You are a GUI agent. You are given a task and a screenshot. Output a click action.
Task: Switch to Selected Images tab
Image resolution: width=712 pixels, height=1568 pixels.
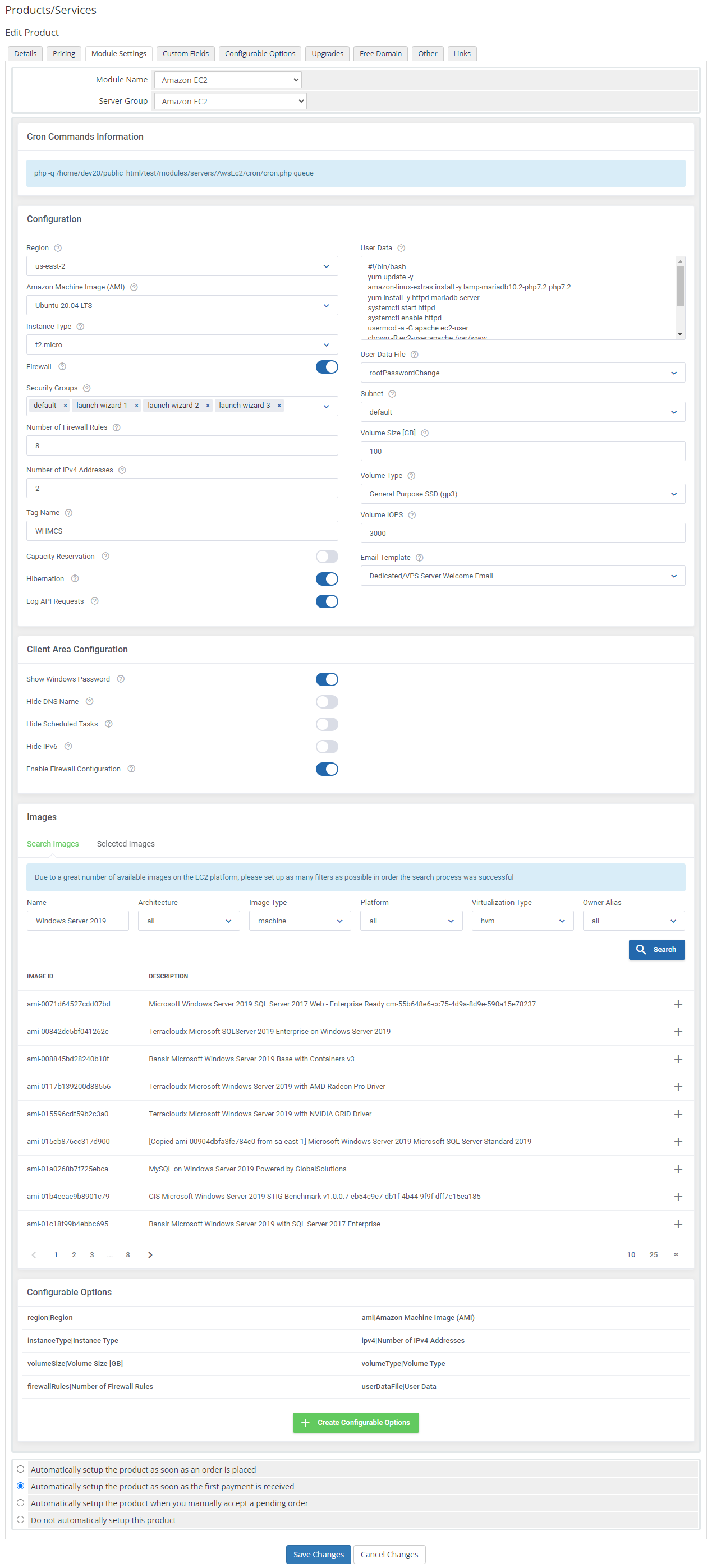click(x=125, y=844)
